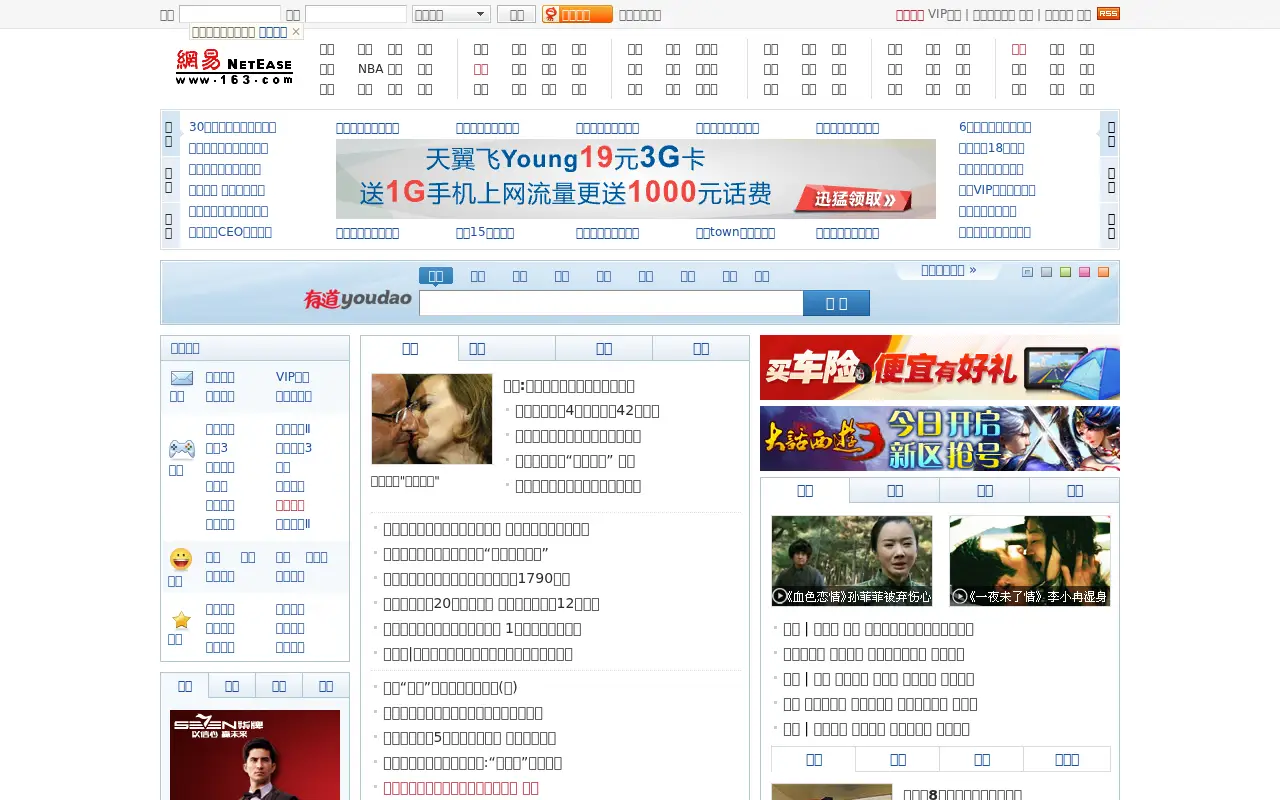Click the blue Youdao search button
The image size is (1280, 800).
(x=837, y=303)
